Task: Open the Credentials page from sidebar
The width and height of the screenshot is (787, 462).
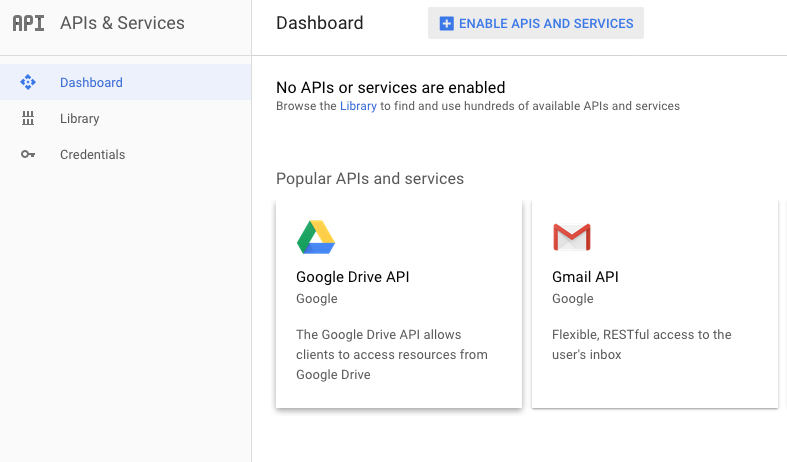Action: tap(125, 154)
